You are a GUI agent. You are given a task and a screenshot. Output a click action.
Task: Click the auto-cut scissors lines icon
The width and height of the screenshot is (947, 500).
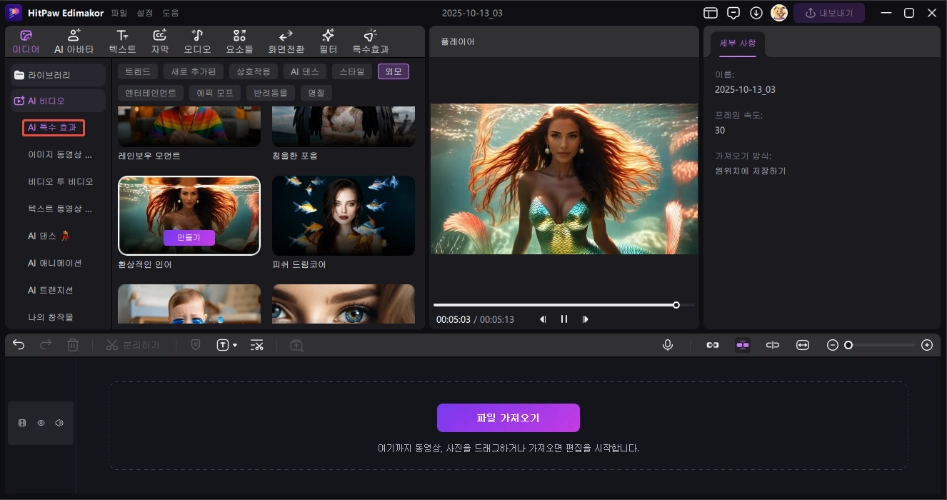(x=257, y=345)
